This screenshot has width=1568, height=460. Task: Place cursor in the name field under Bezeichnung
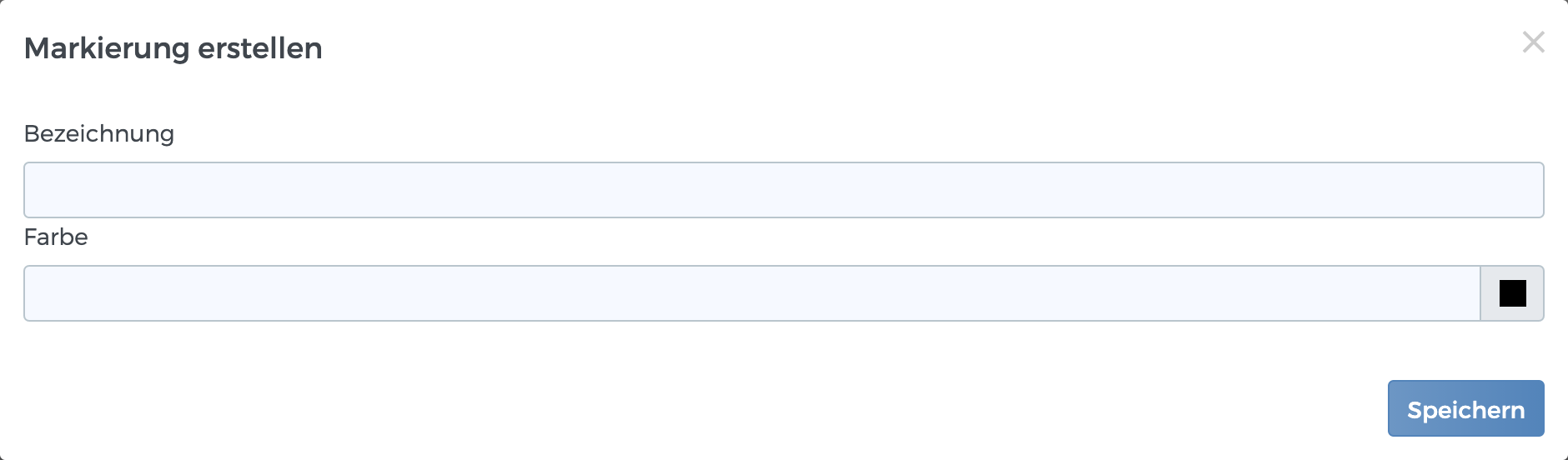tap(783, 190)
